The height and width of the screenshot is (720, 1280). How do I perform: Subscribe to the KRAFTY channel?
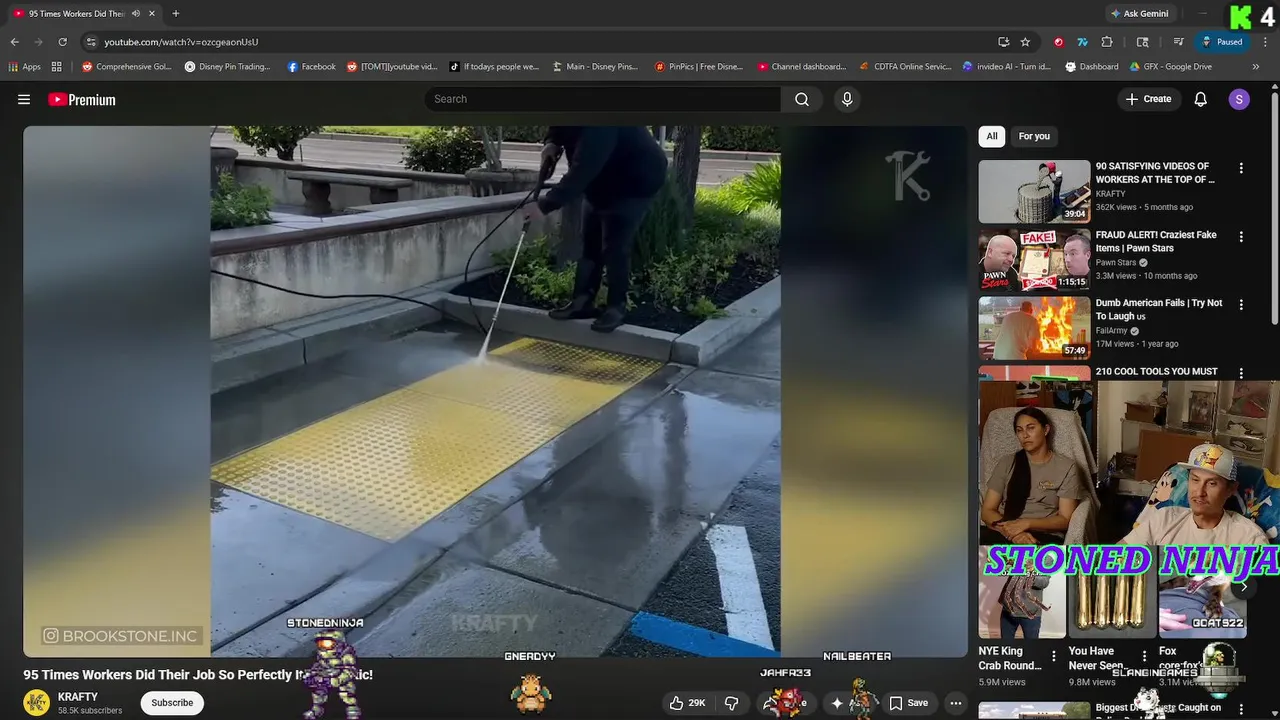pyautogui.click(x=172, y=703)
